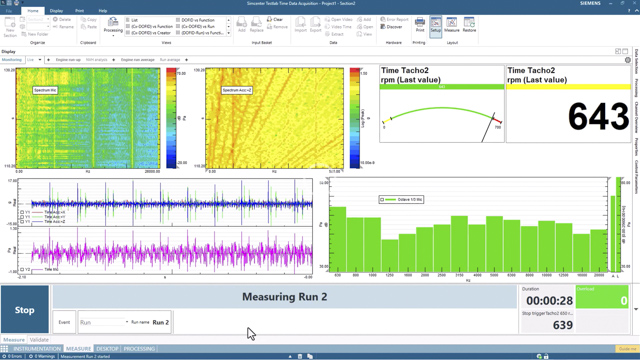The image size is (640, 360).
Task: Switch to the Measure layout icon
Action: pos(452,24)
